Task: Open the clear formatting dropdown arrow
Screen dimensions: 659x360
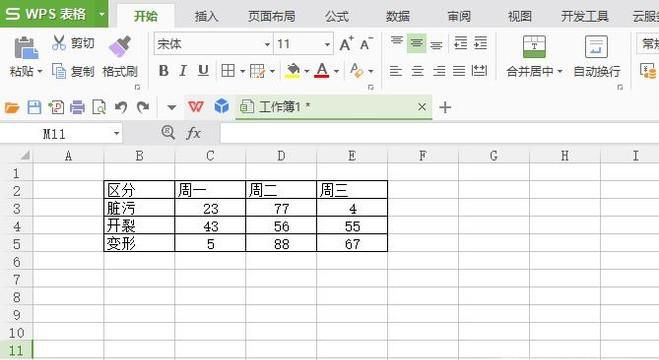Action: (x=370, y=71)
